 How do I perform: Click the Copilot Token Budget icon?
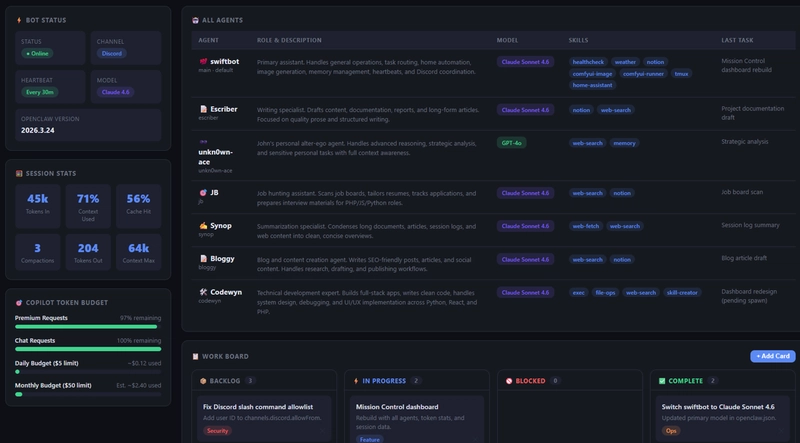tap(19, 303)
